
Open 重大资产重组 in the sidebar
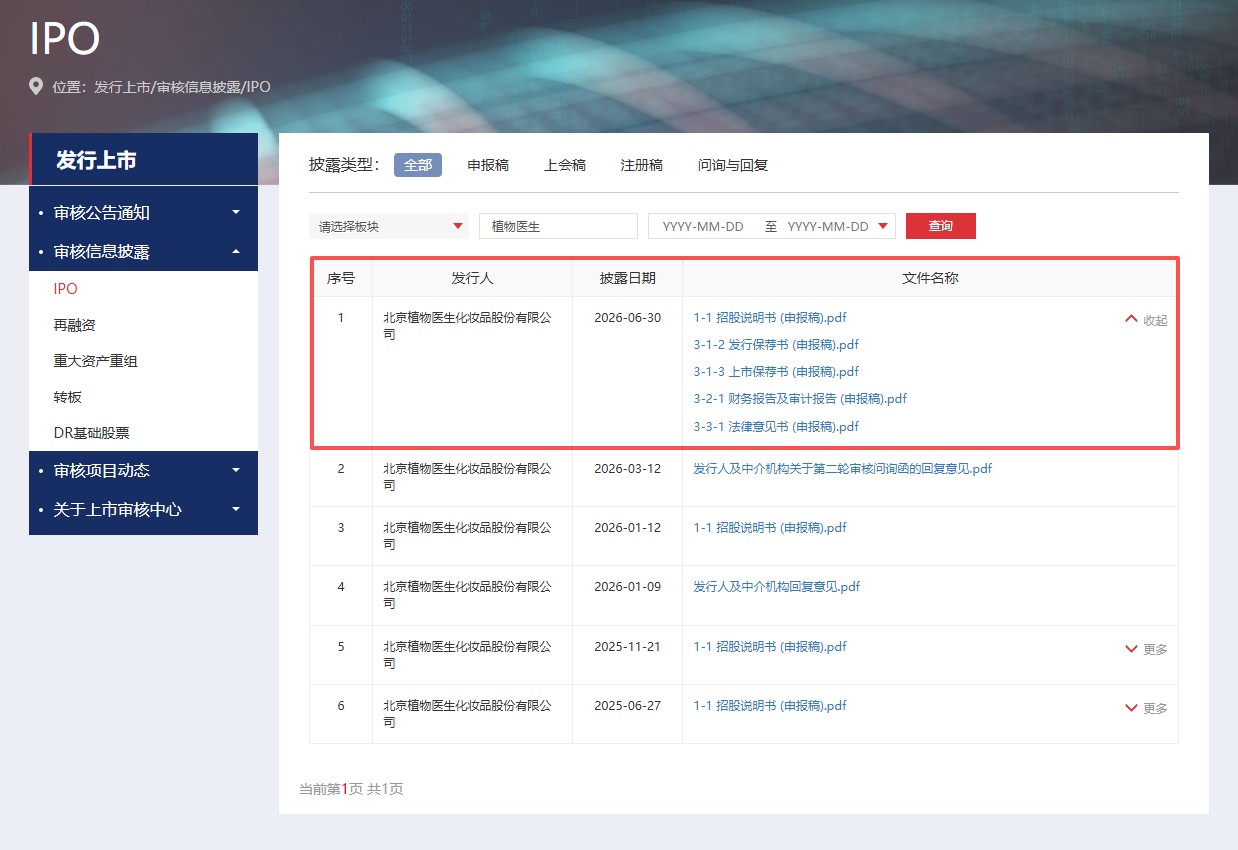(96, 361)
